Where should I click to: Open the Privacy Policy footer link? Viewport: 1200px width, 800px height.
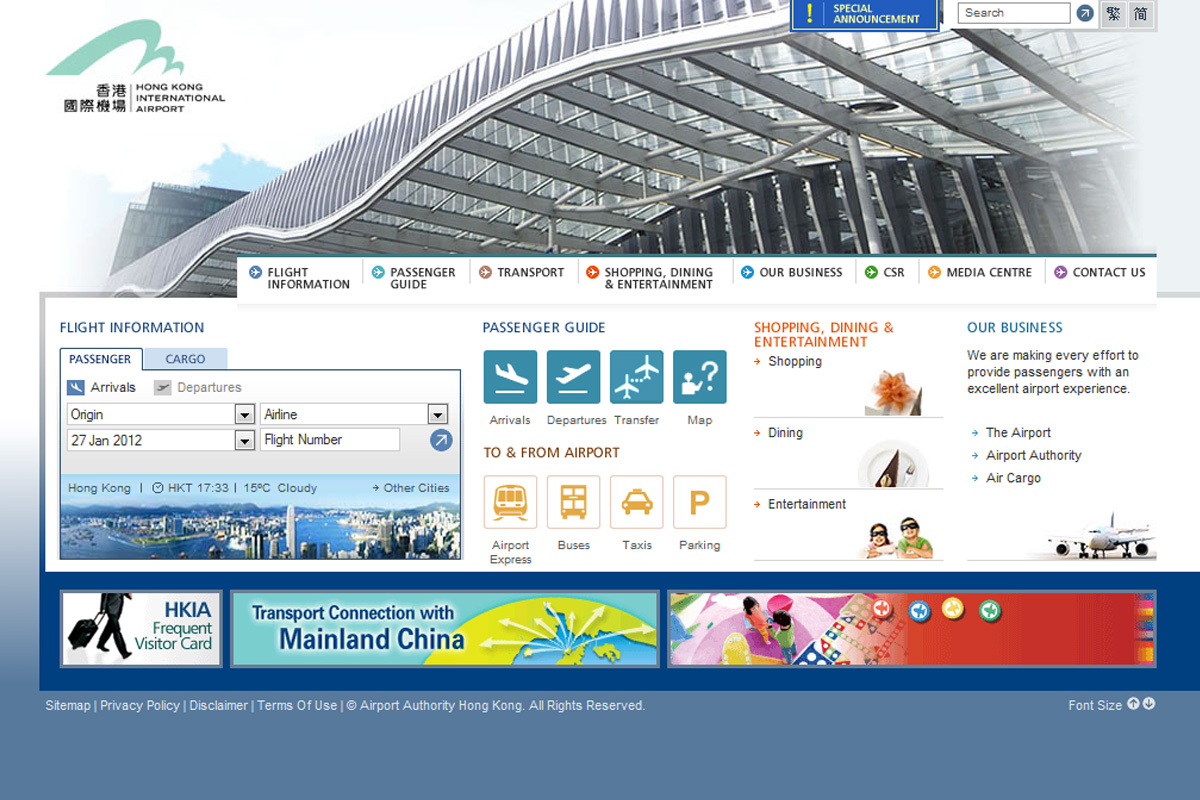point(140,705)
